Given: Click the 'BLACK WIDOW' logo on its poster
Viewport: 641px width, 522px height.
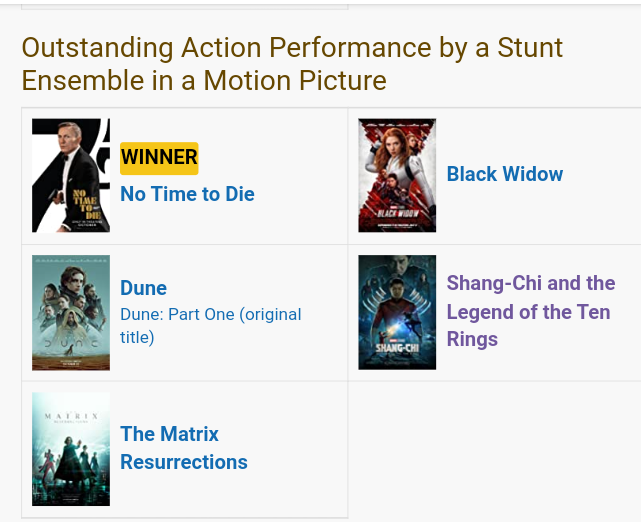Looking at the screenshot, I should pyautogui.click(x=397, y=213).
